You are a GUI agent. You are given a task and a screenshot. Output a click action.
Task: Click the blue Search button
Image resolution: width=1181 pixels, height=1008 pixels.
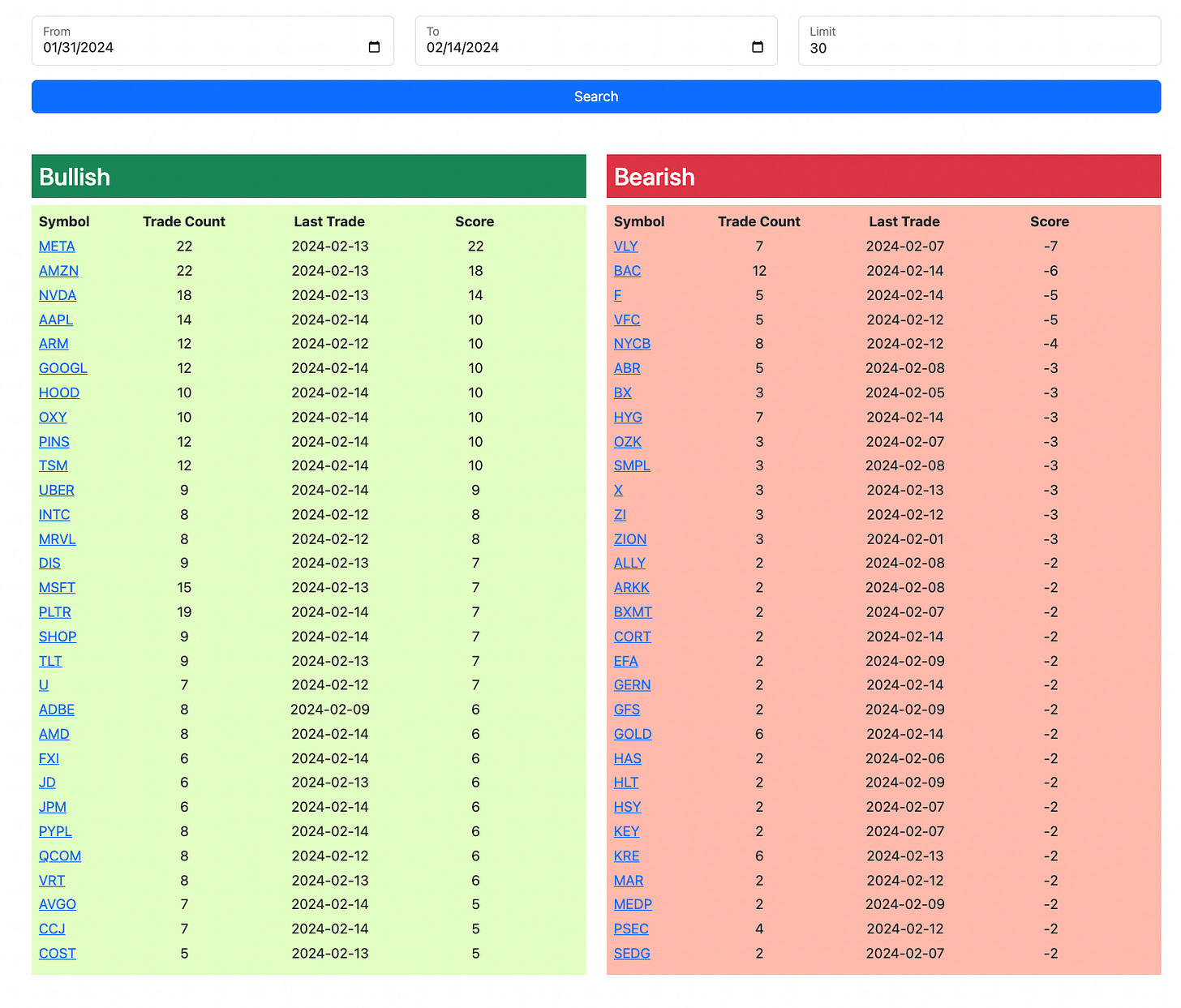(596, 97)
